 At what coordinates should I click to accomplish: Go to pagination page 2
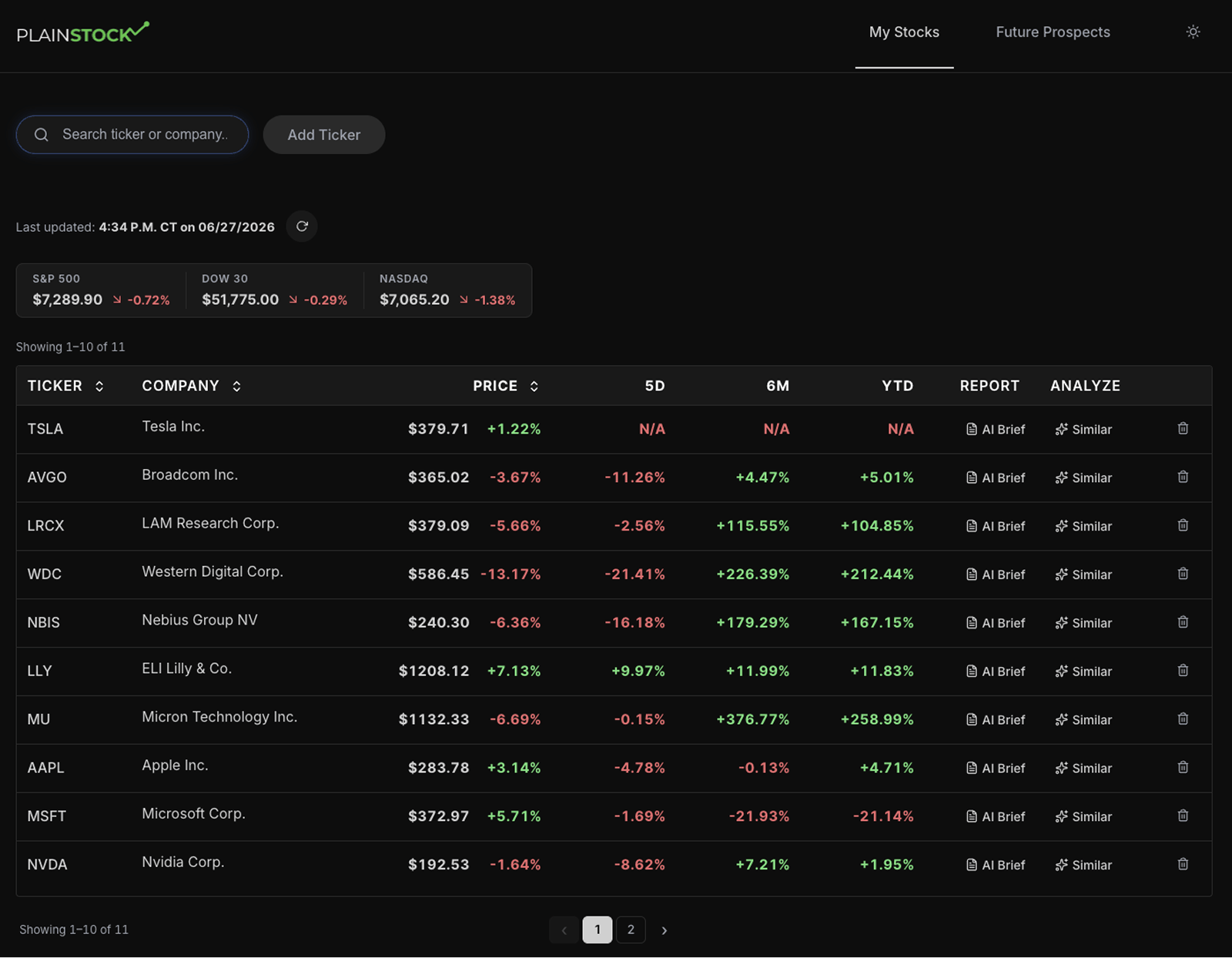631,930
